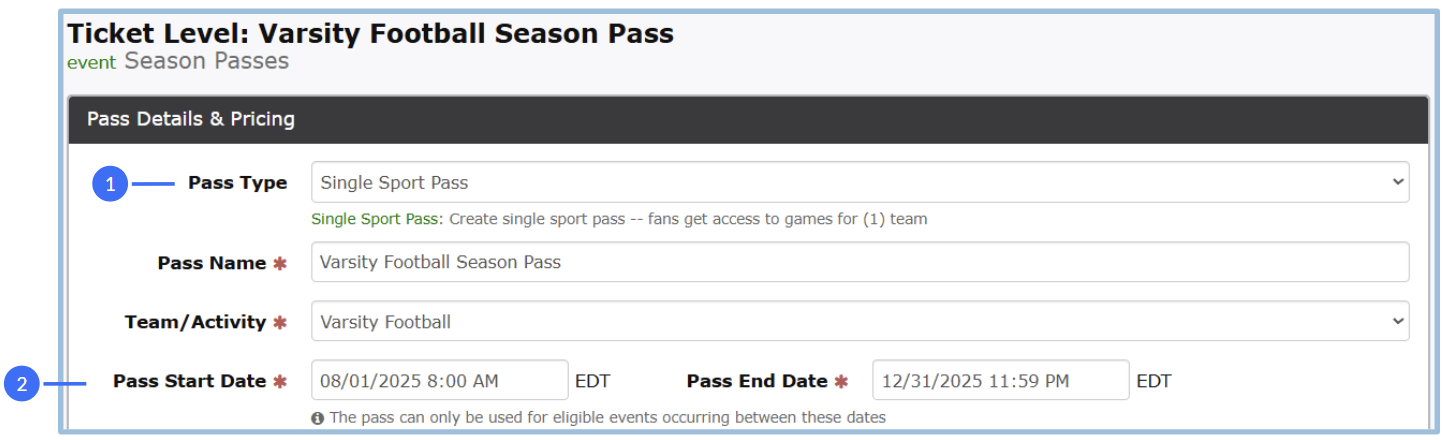Click the green "event" link
This screenshot has height=440, width=1451.
pyautogui.click(x=91, y=63)
